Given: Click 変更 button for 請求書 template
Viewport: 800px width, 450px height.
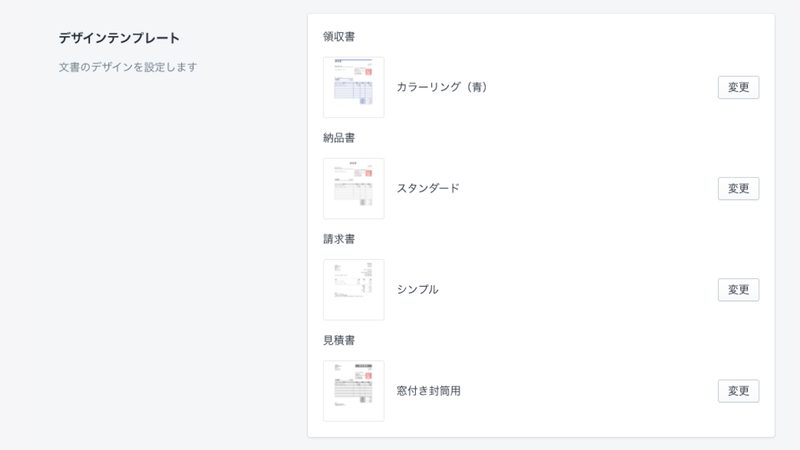Looking at the screenshot, I should point(738,289).
